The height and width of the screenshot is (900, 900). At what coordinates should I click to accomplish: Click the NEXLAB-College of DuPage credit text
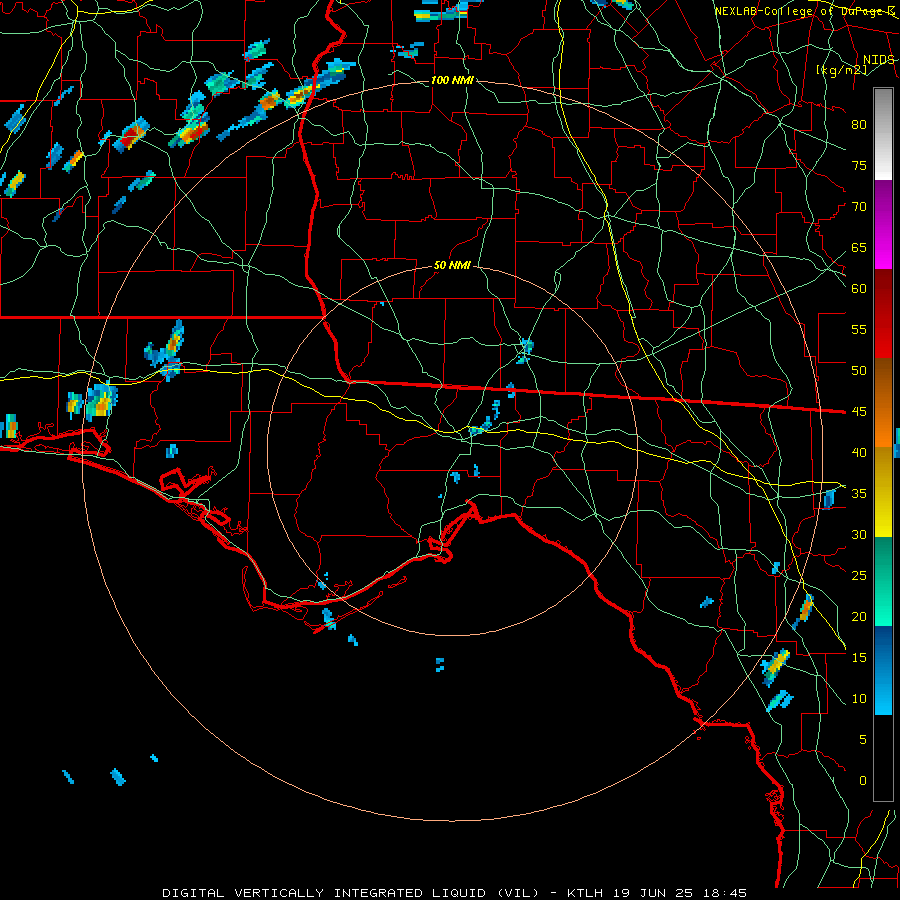[805, 11]
